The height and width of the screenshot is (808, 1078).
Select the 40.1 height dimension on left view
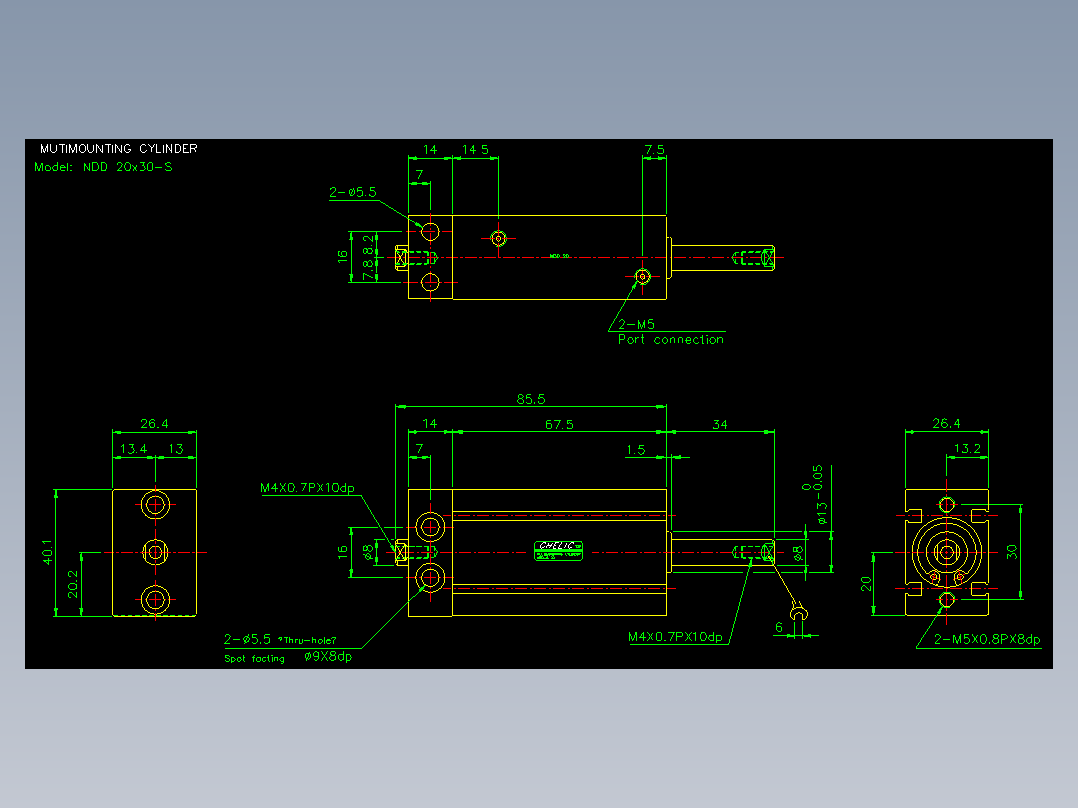tap(47, 552)
